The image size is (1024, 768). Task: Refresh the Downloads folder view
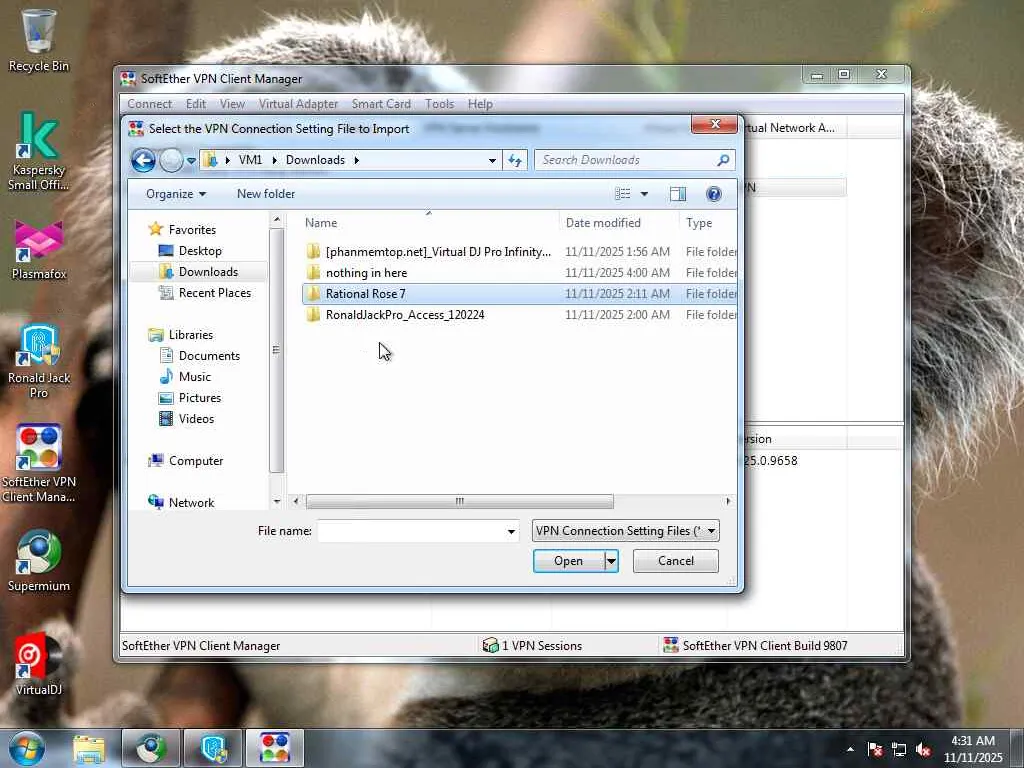515,160
